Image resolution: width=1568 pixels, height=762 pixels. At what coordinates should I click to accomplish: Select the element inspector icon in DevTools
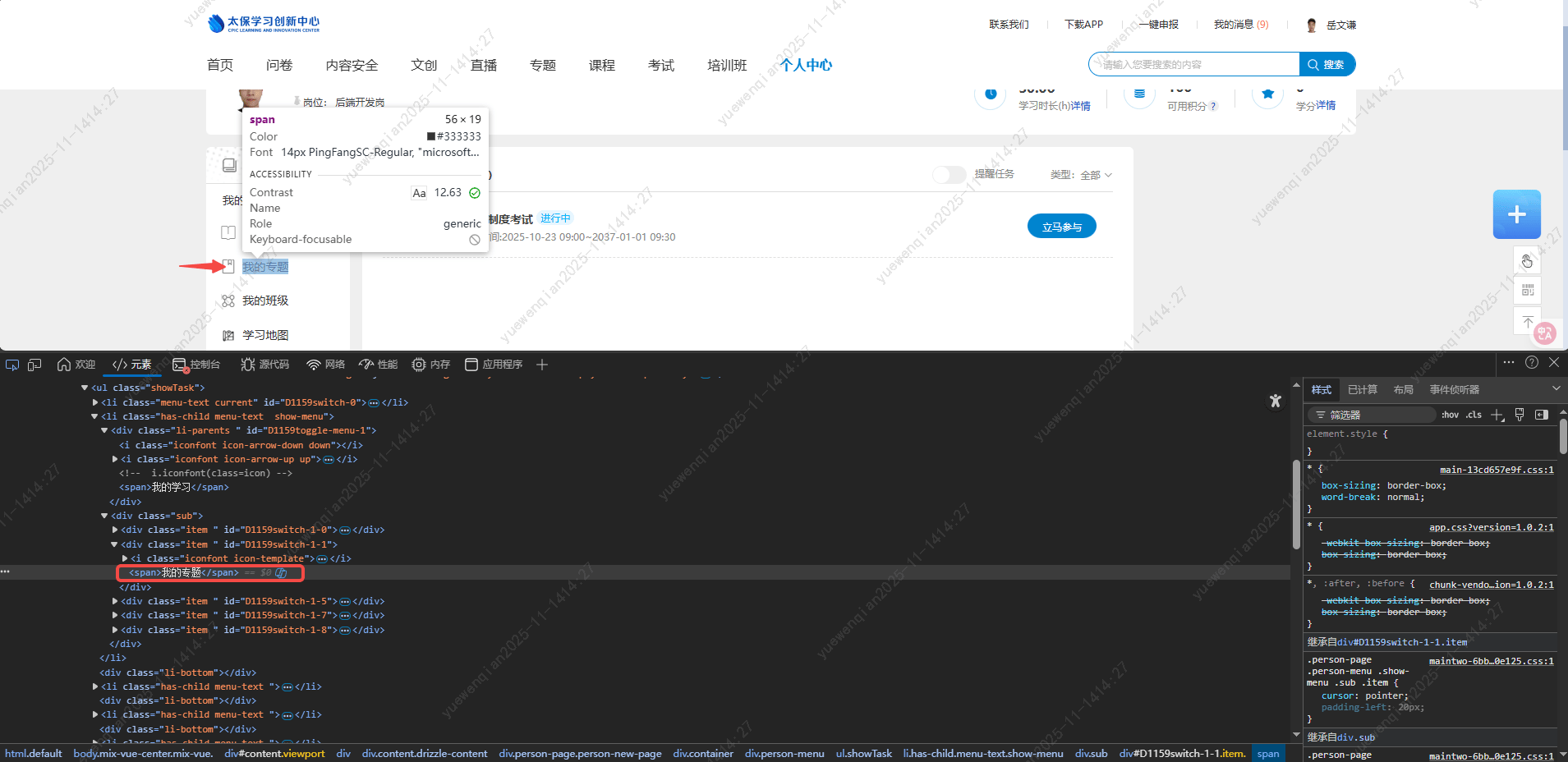(x=11, y=364)
